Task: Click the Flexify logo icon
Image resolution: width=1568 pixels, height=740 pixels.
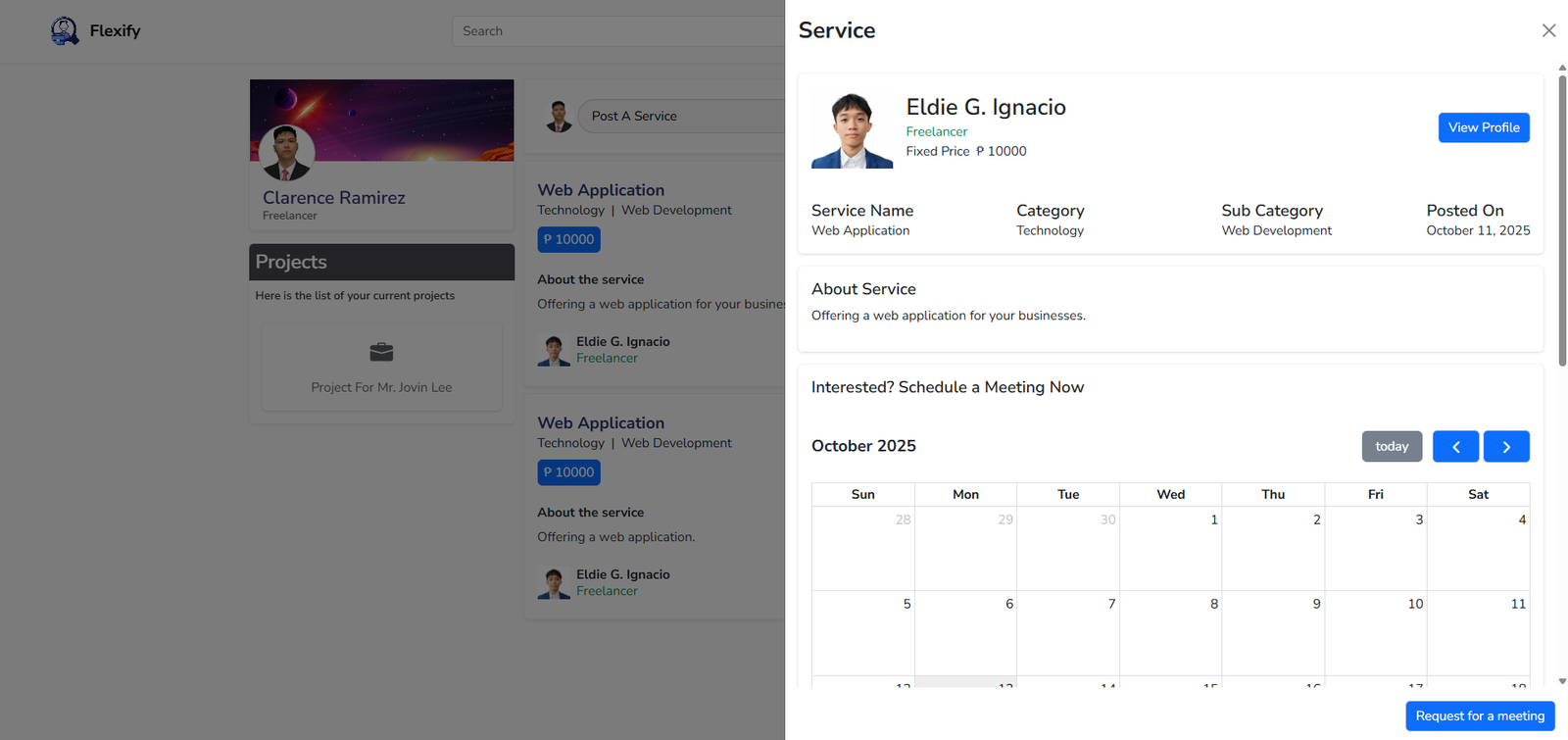Action: pos(65,31)
